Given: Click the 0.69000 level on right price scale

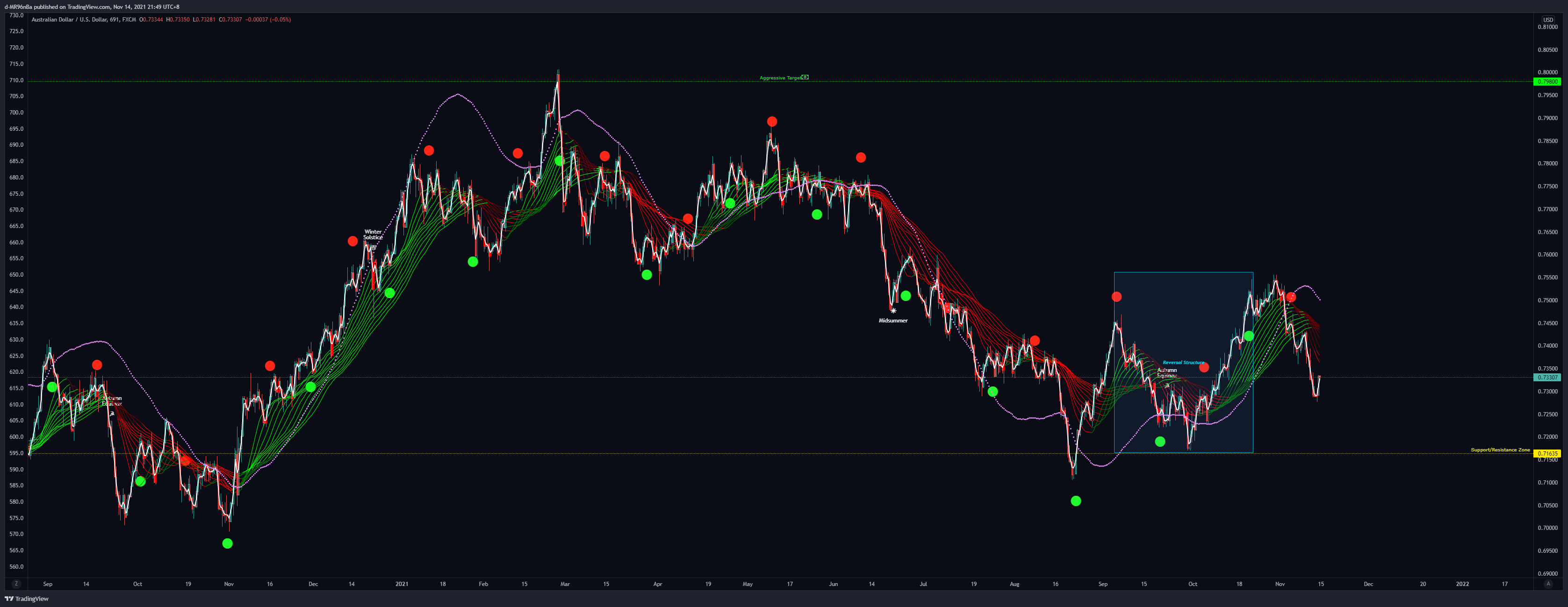Looking at the screenshot, I should tap(1548, 573).
